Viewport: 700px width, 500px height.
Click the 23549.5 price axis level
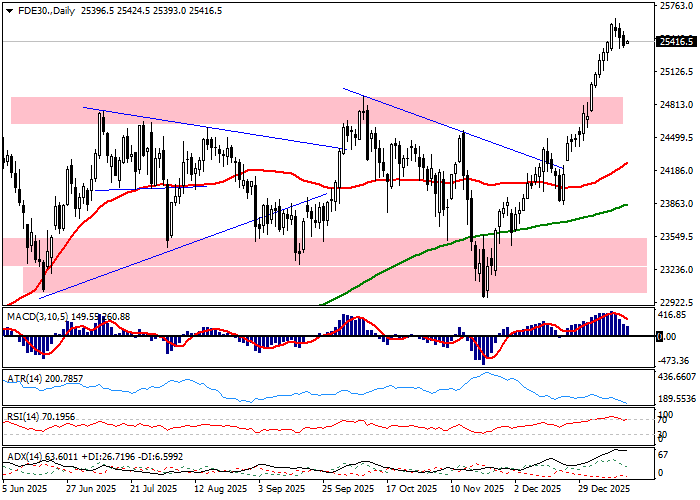tap(676, 237)
